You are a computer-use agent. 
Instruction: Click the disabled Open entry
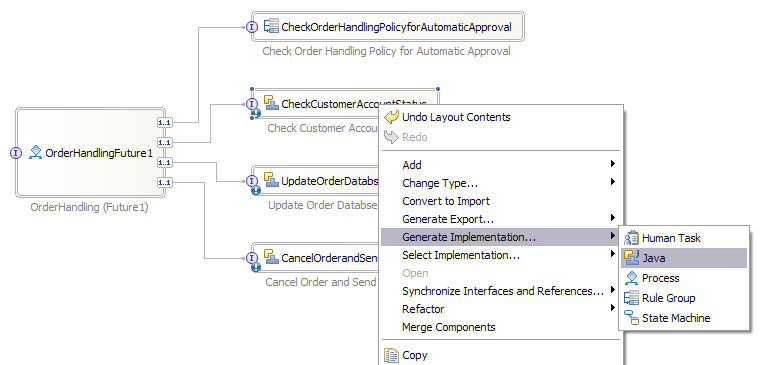(x=500, y=273)
